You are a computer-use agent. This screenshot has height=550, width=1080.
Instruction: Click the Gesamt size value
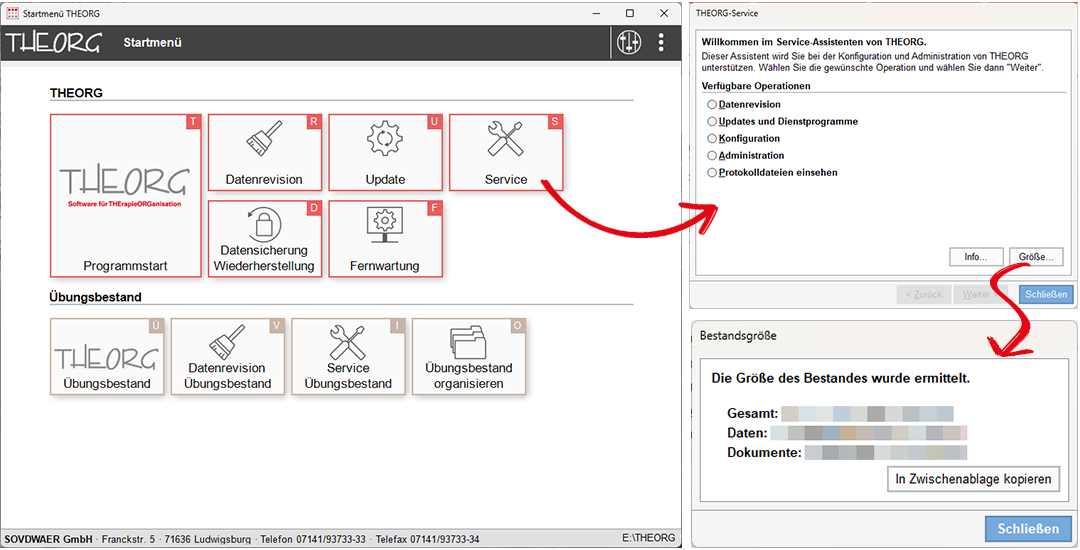click(867, 414)
